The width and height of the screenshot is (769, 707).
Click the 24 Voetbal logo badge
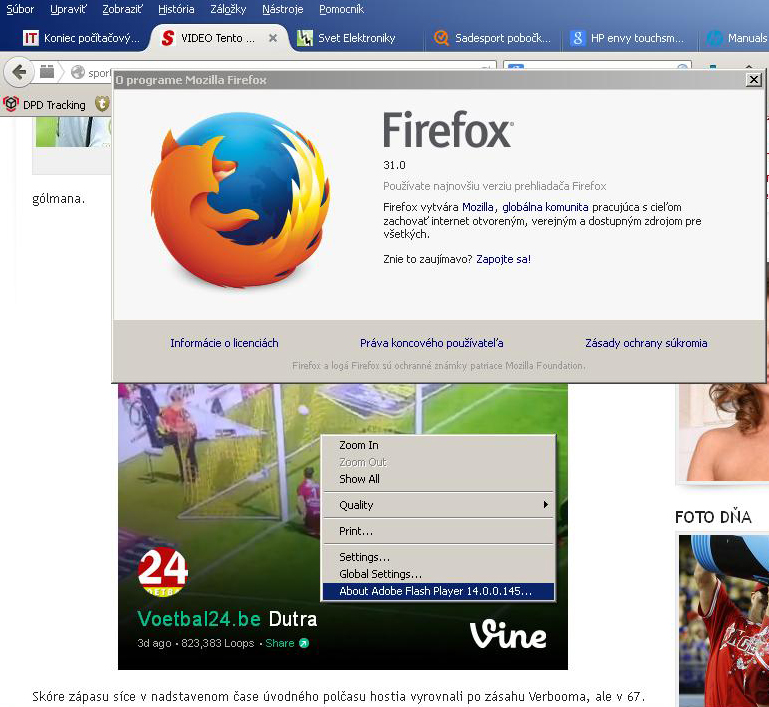(162, 571)
